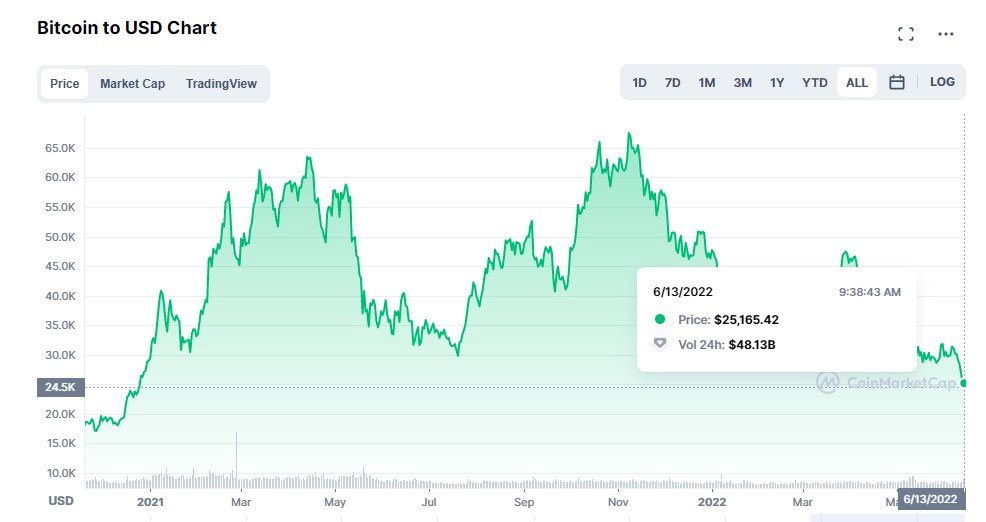Viewport: 986px width, 522px height.
Task: Open the fullscreen chart view icon
Action: pos(906,34)
